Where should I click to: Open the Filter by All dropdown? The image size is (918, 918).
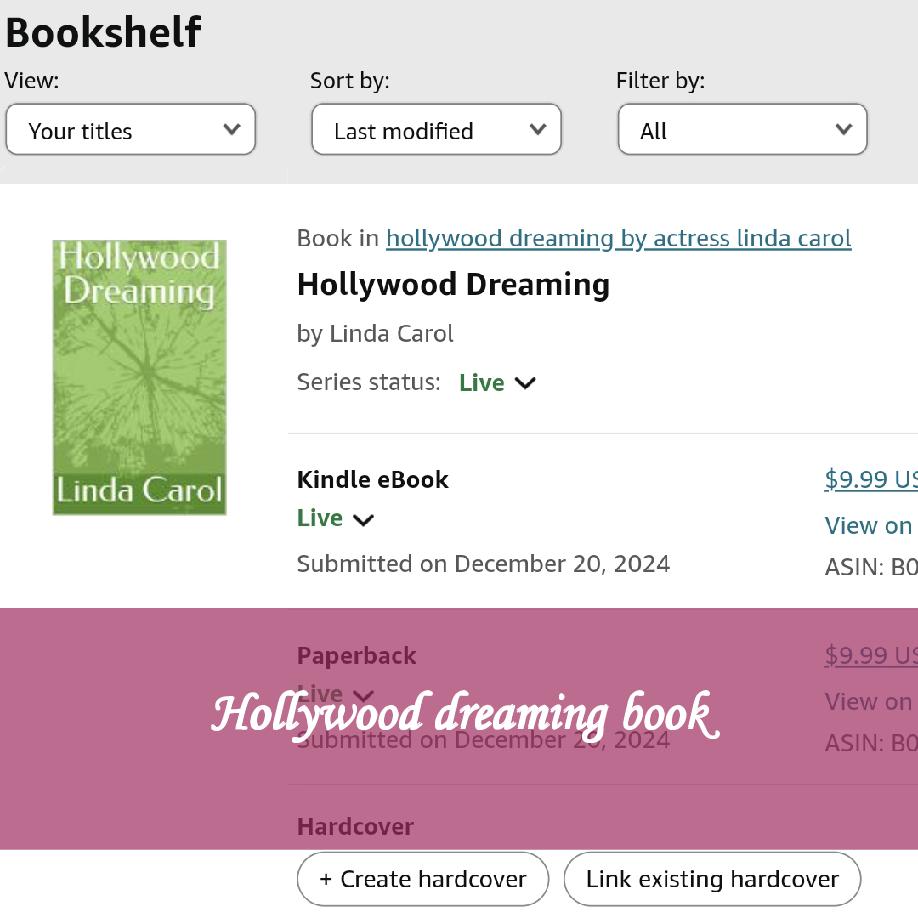click(x=741, y=130)
